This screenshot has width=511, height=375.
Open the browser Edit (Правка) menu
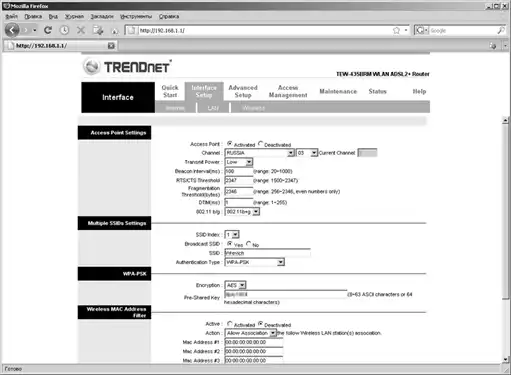[33, 16]
